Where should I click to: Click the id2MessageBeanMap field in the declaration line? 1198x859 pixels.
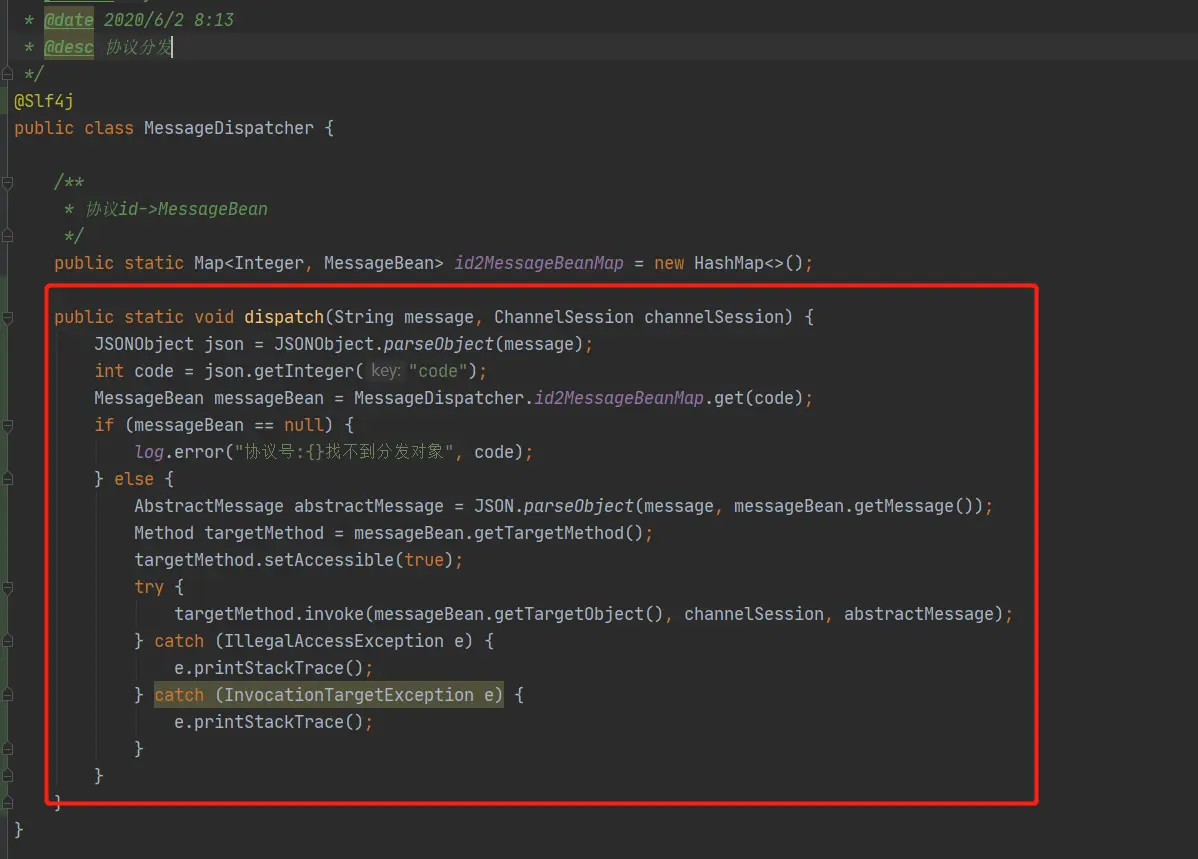pos(539,263)
